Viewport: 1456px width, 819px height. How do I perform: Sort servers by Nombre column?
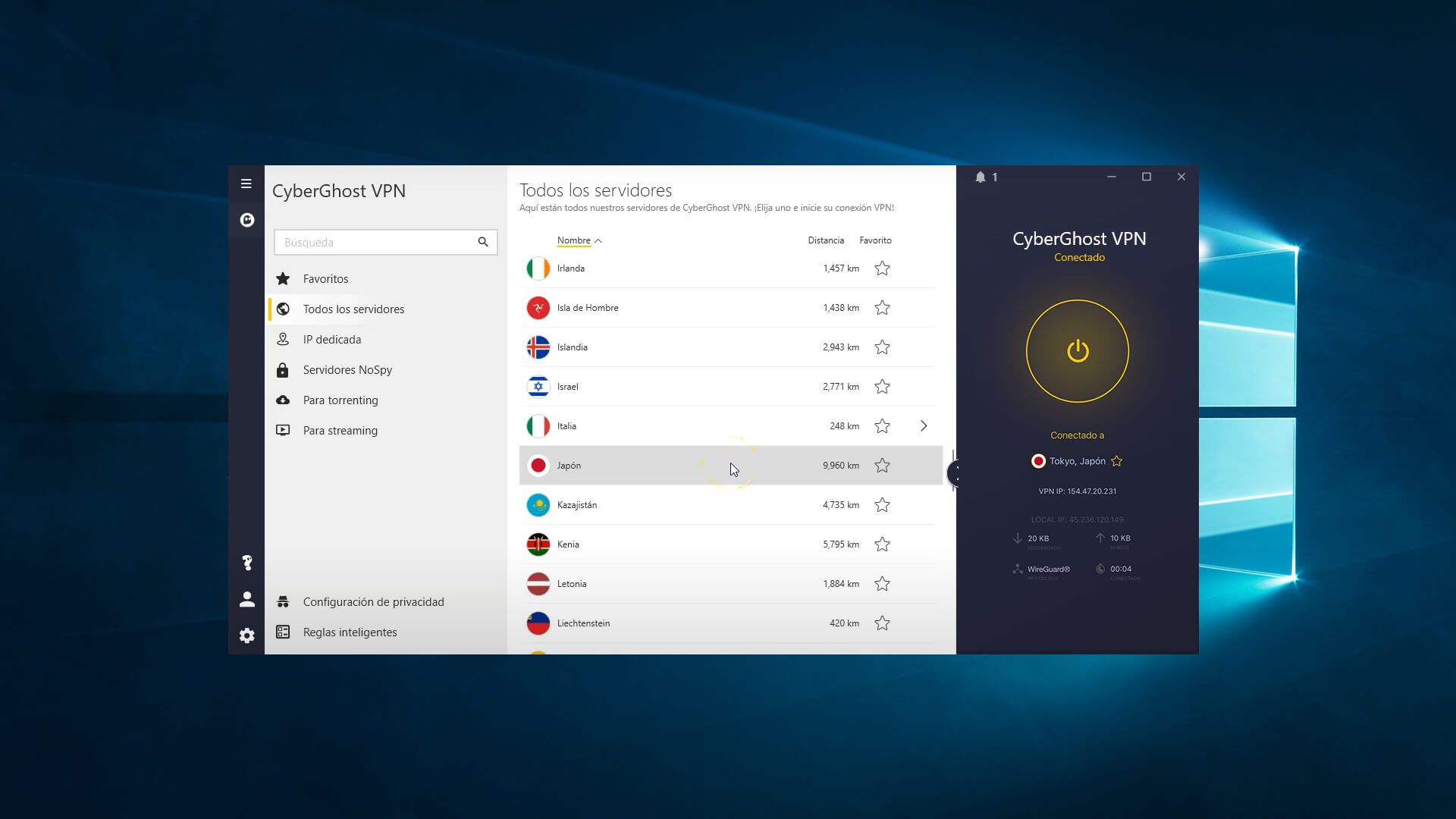click(x=574, y=240)
